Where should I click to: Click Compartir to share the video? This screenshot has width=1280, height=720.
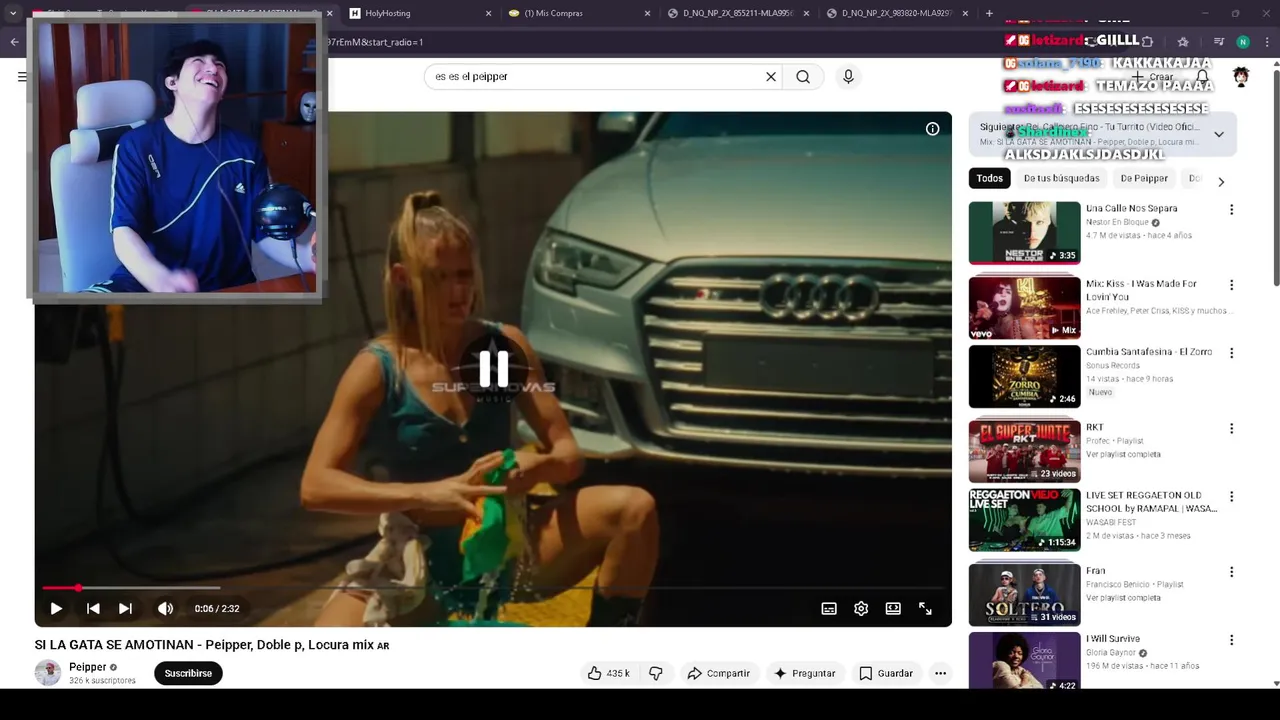click(718, 673)
